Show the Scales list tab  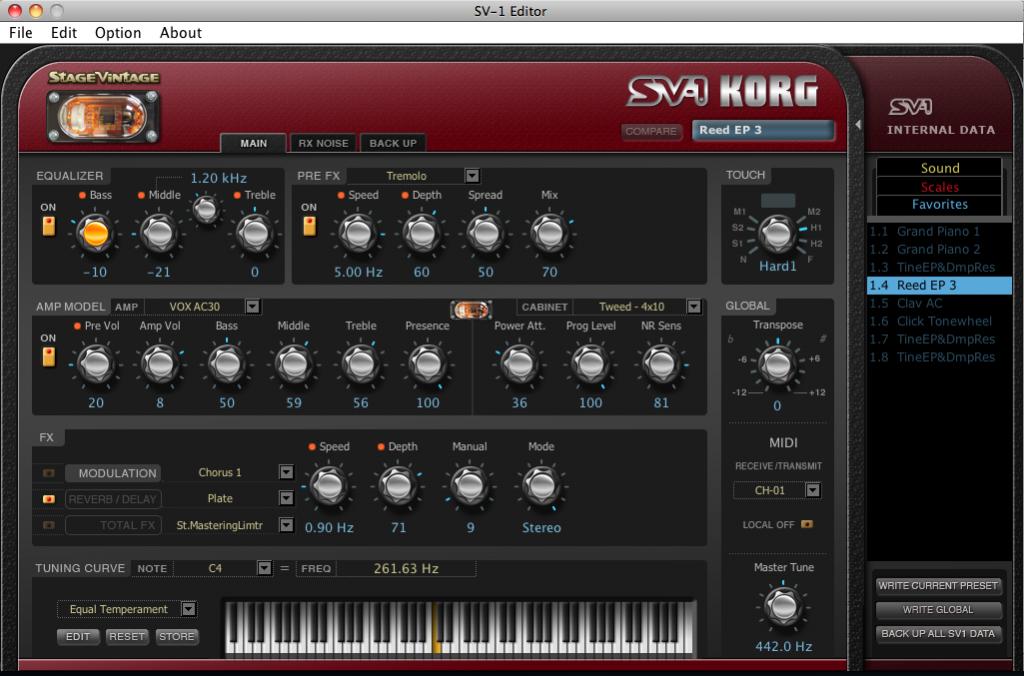(x=939, y=187)
